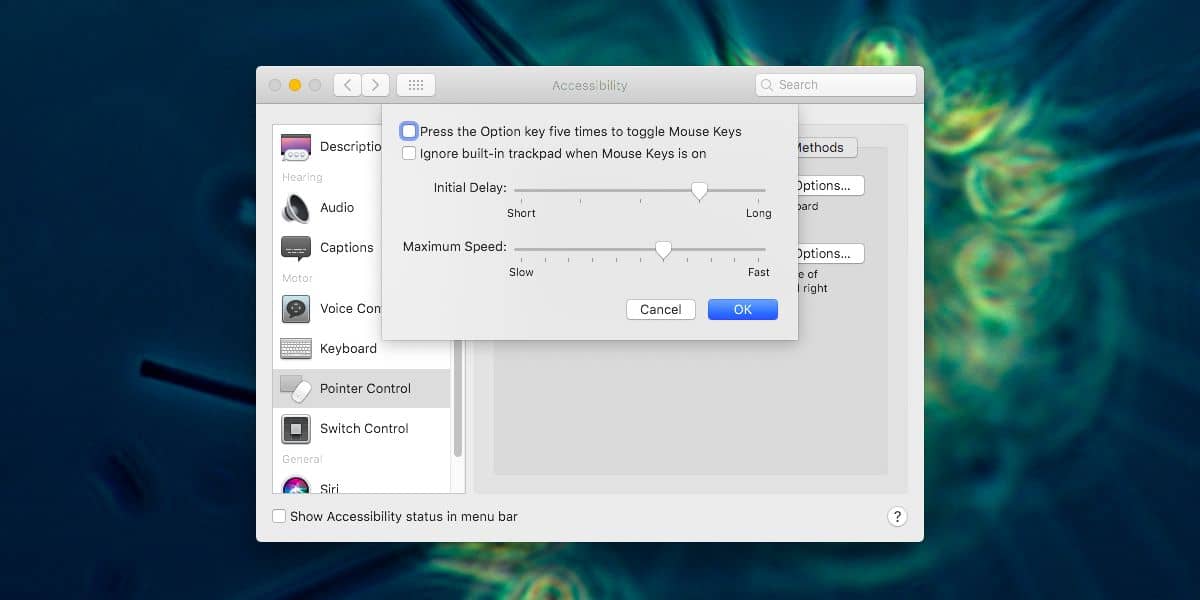Minimize window with the yellow button
Screen dimensions: 1200x600
point(295,85)
